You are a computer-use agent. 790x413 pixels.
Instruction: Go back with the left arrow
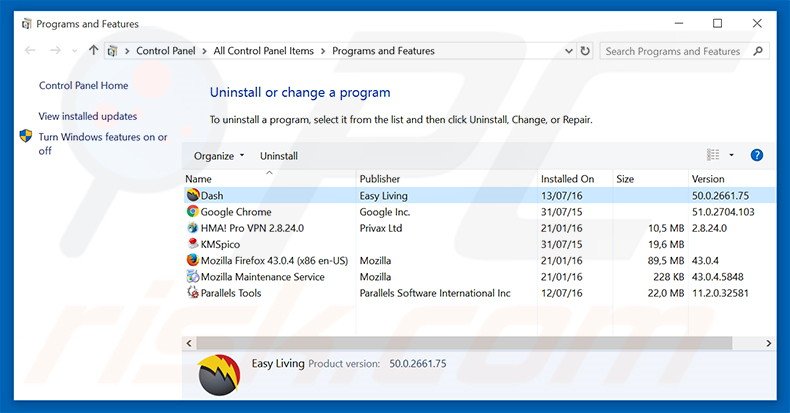30,50
